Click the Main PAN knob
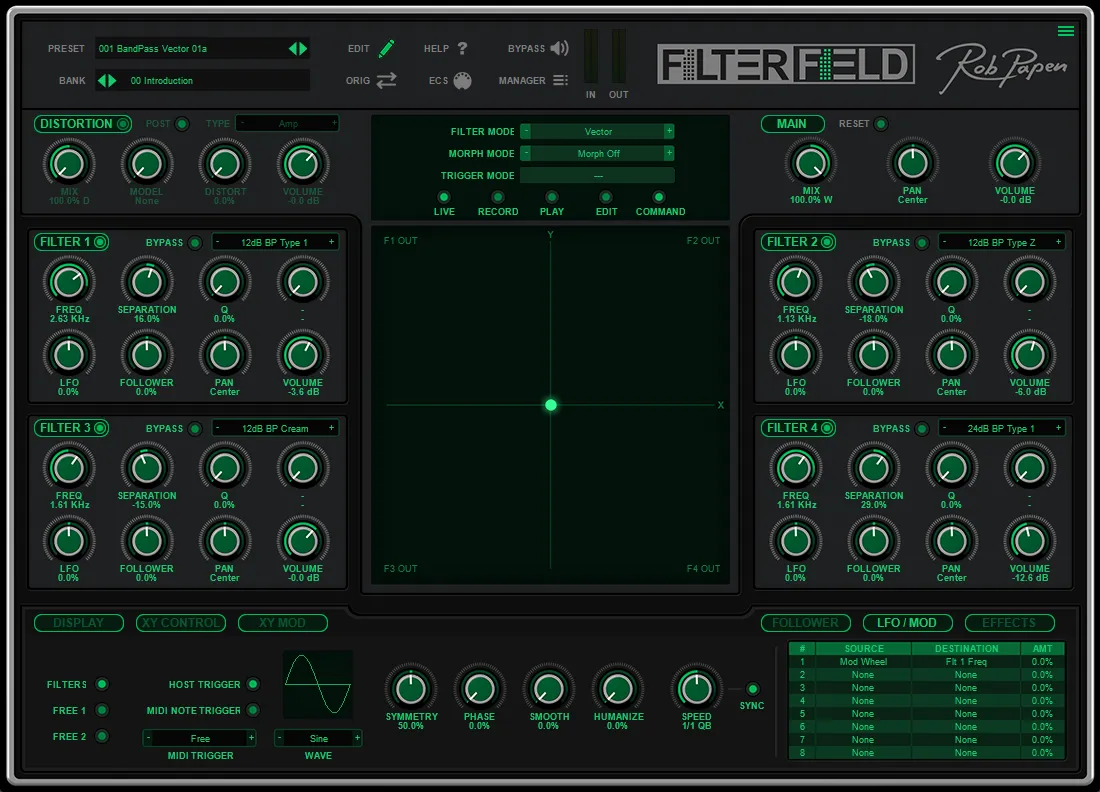Image resolution: width=1100 pixels, height=792 pixels. coord(912,163)
